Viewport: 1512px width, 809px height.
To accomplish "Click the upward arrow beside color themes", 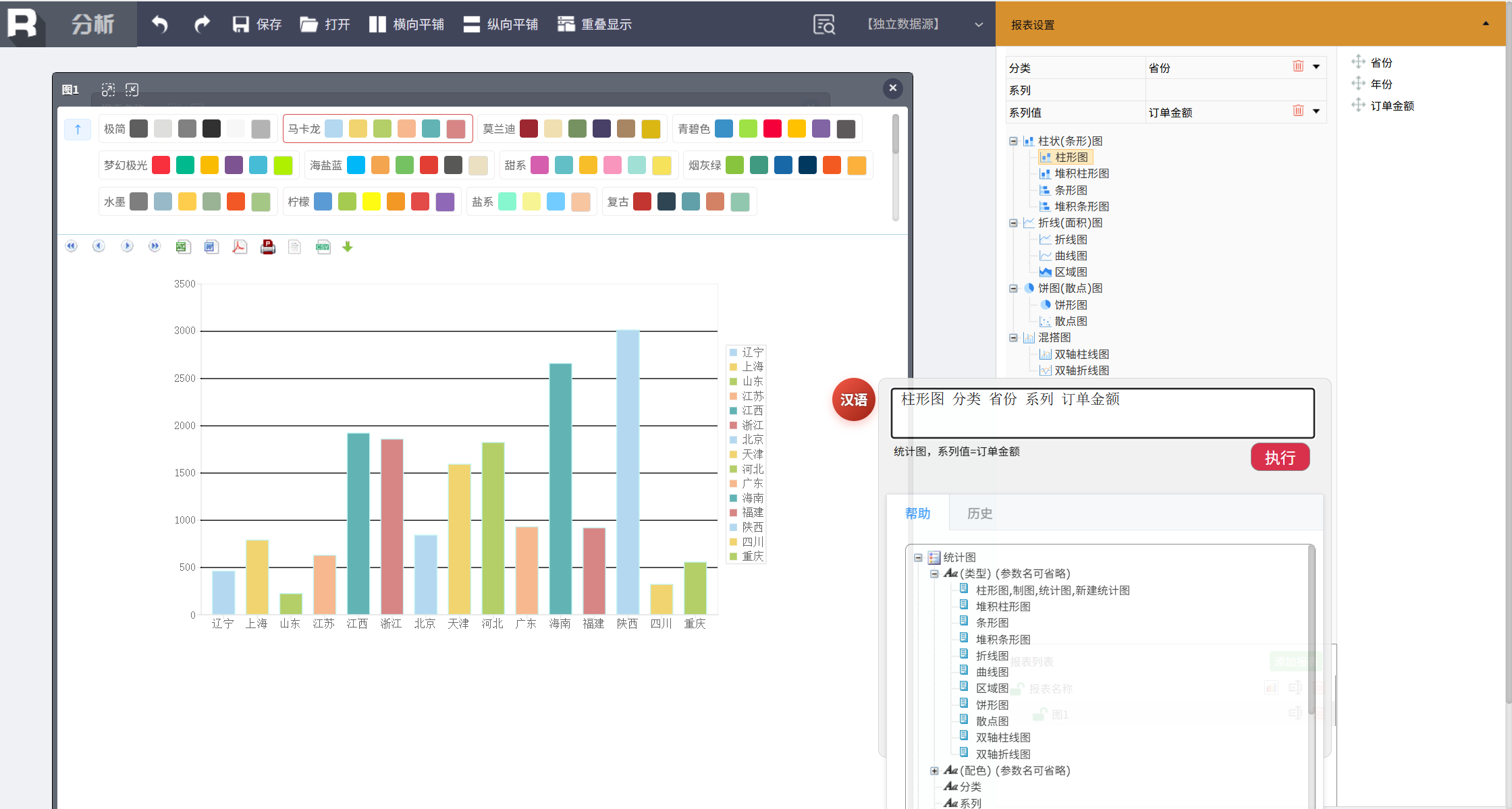I will pos(78,129).
